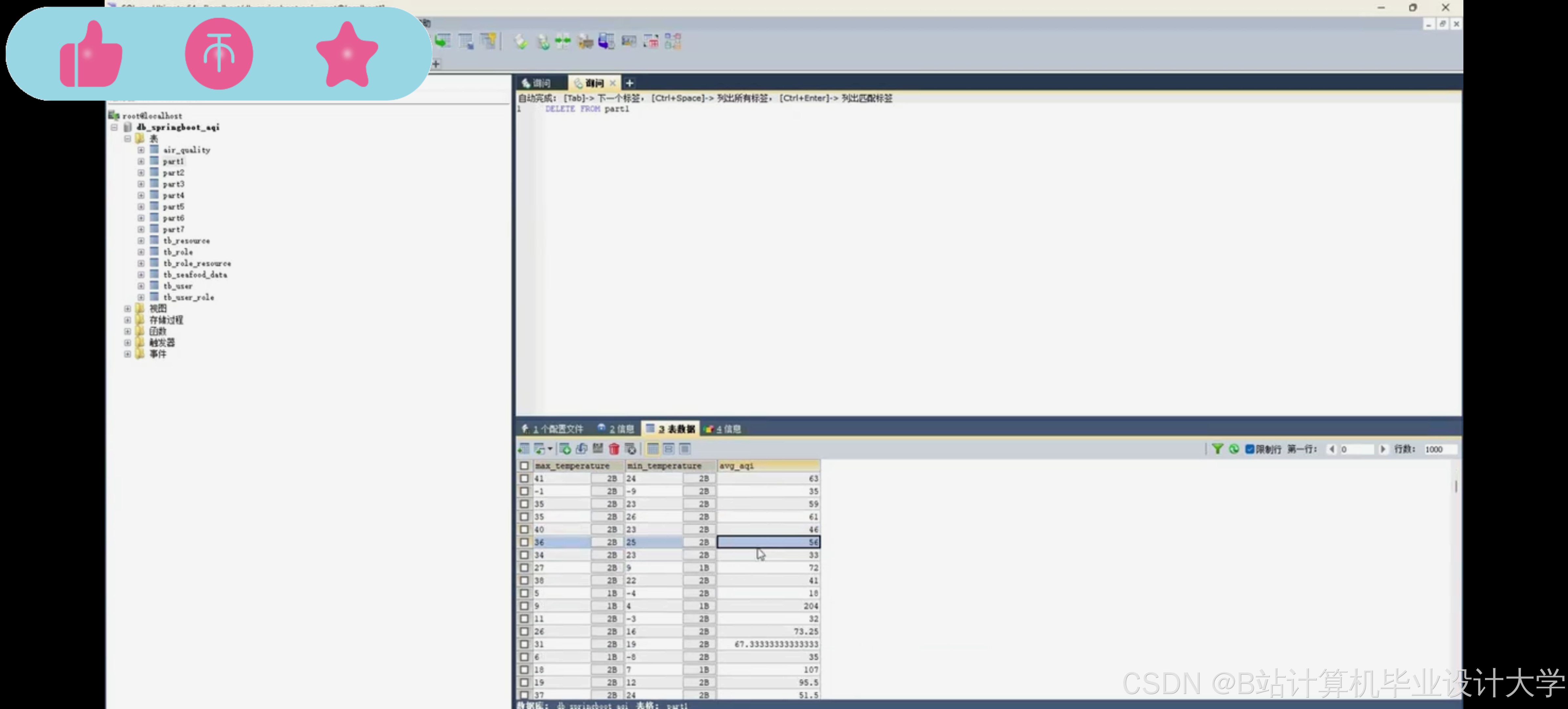The height and width of the screenshot is (709, 1568).
Task: Collapse the db_springboot_aqi database node
Action: (x=114, y=127)
